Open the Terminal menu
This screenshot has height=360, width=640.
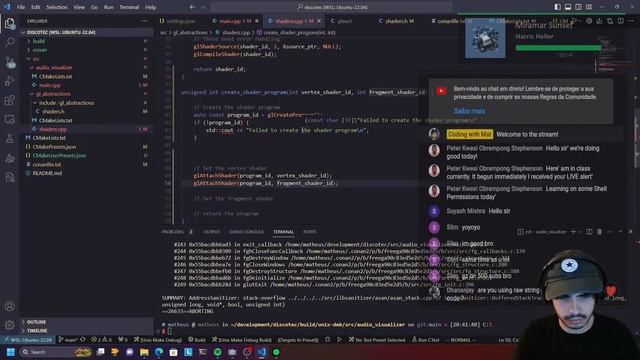(129, 7)
